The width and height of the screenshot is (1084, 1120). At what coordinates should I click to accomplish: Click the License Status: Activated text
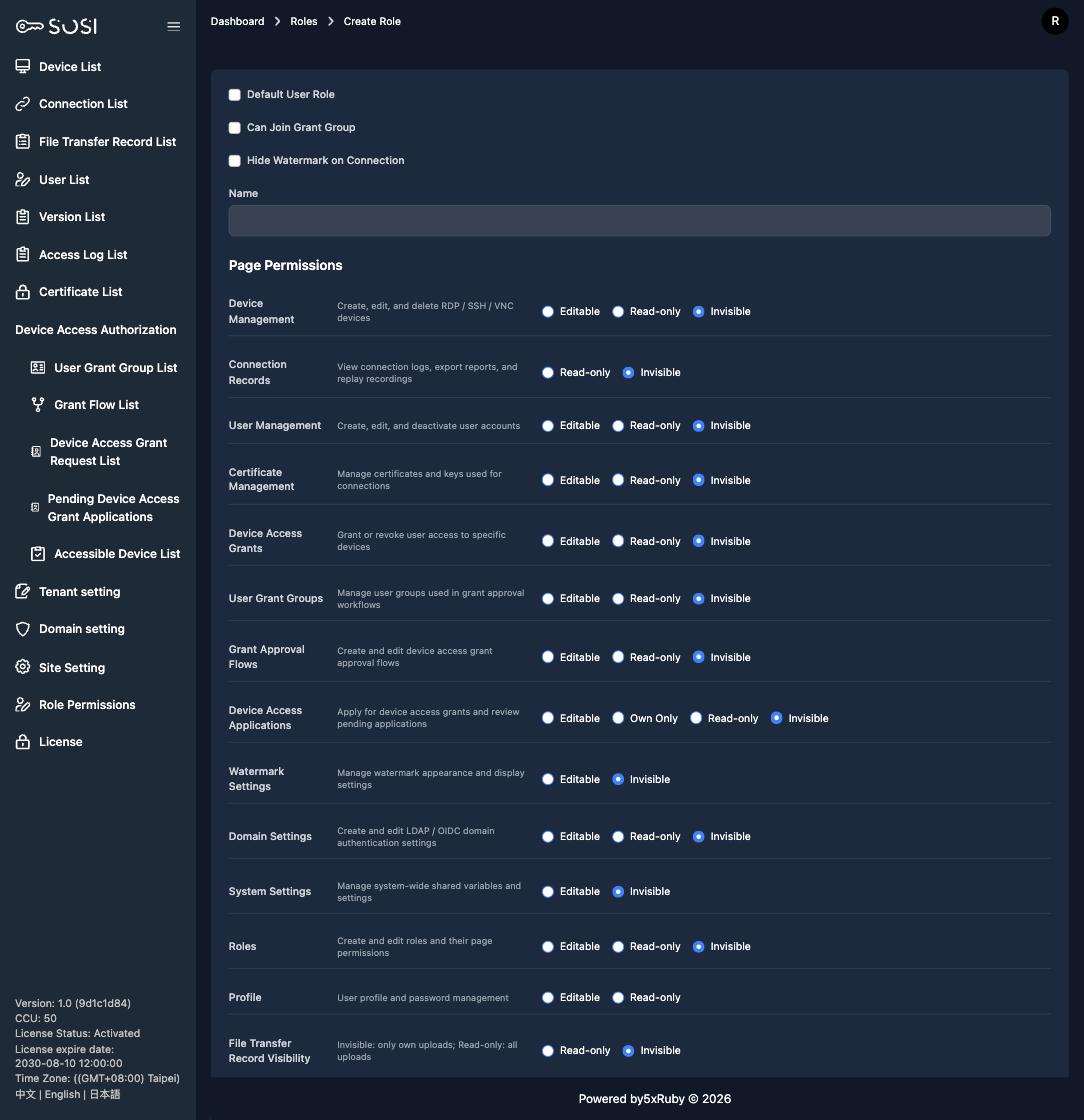pyautogui.click(x=78, y=1033)
